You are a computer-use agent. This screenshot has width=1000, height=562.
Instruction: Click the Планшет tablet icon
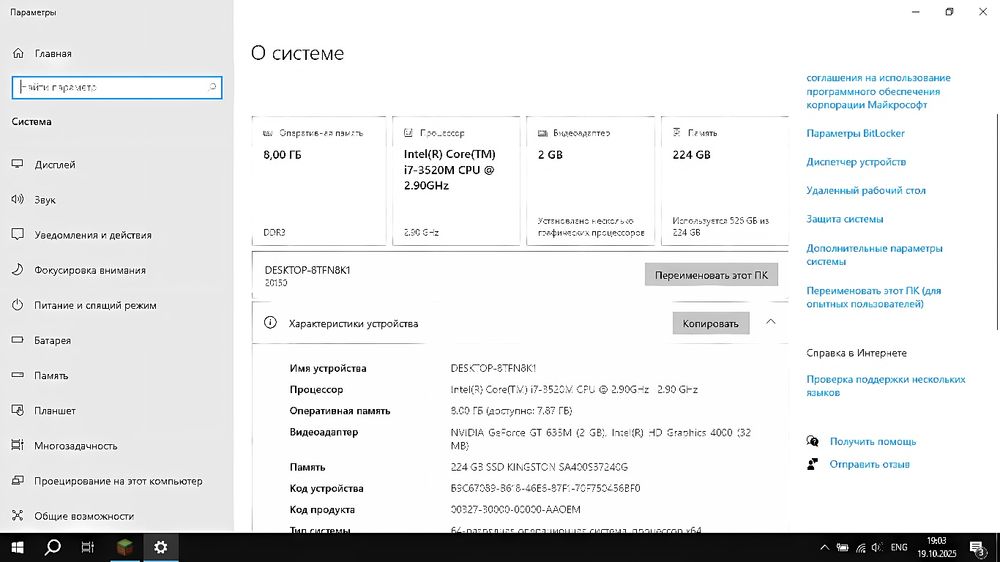(x=18, y=410)
